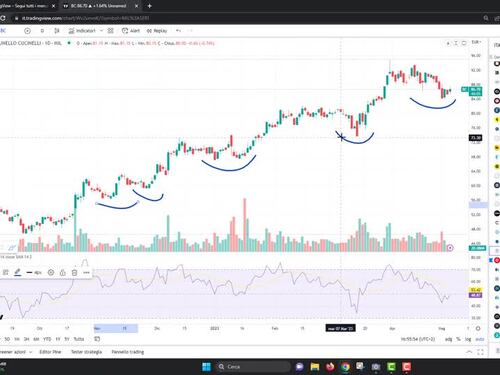Screen dimensions: 500x375
Task: Select the 5D time range
Action: pyautogui.click(x=7, y=339)
